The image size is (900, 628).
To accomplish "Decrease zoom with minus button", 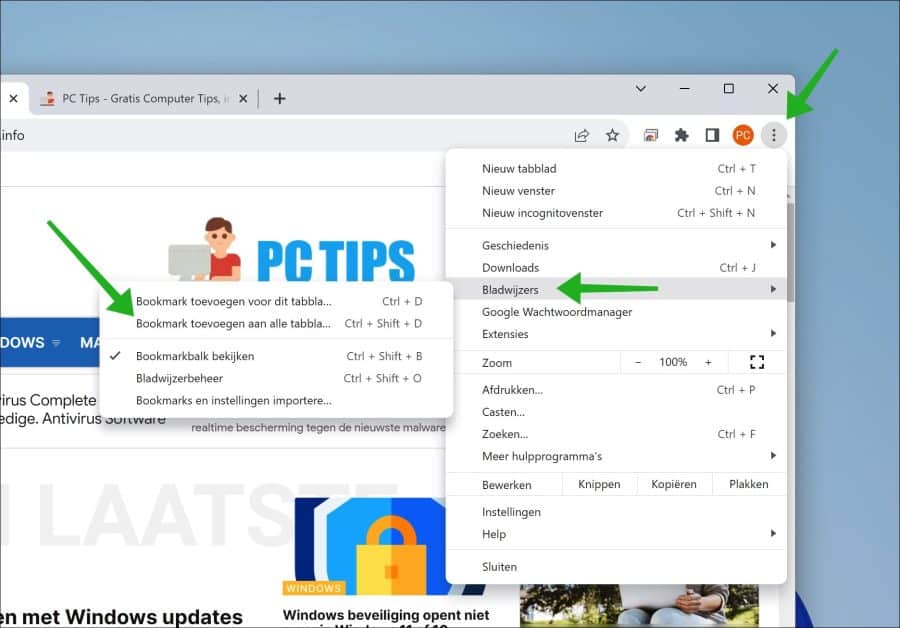I will 638,362.
